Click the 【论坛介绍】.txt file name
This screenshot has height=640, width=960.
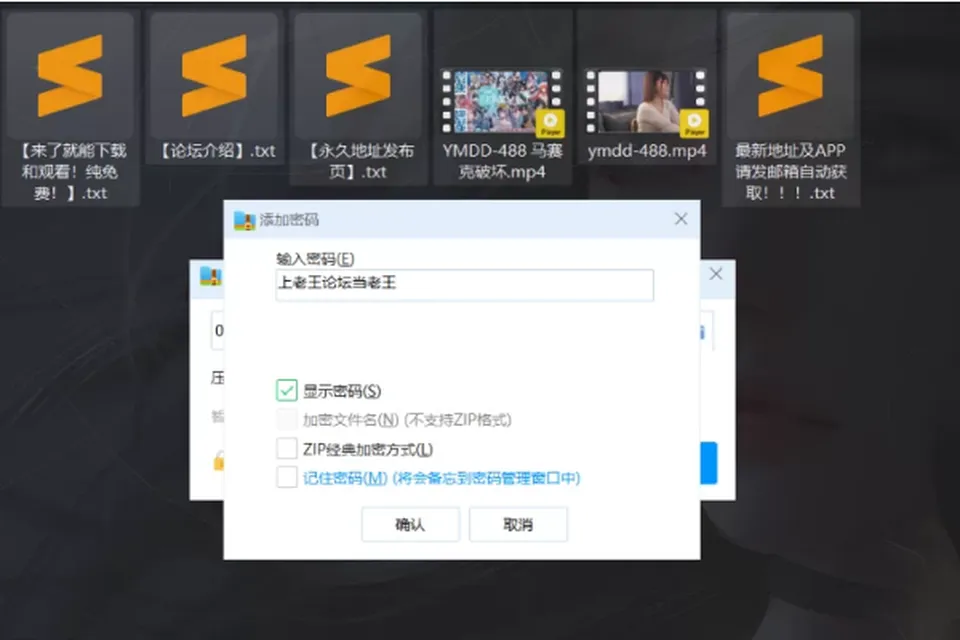(x=217, y=151)
